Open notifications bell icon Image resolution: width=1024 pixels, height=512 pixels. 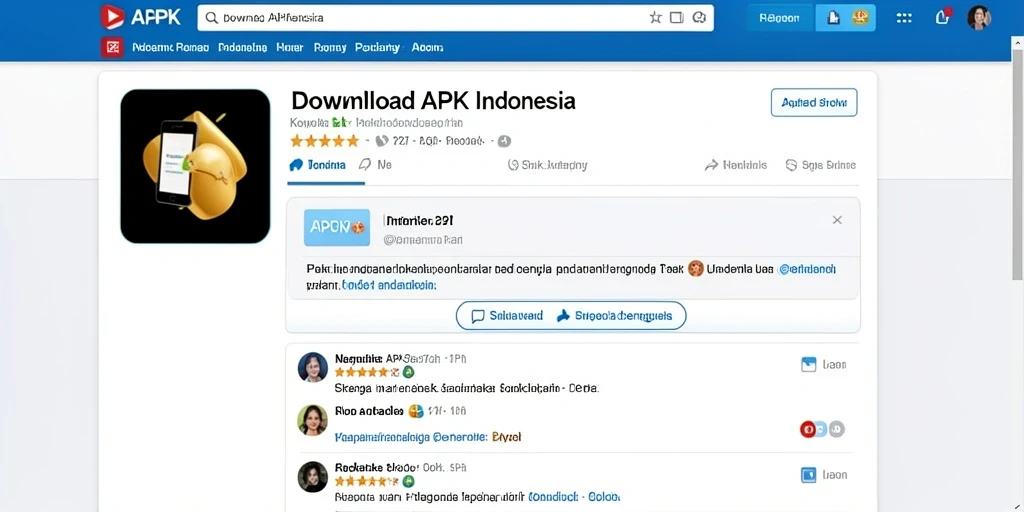pos(942,17)
